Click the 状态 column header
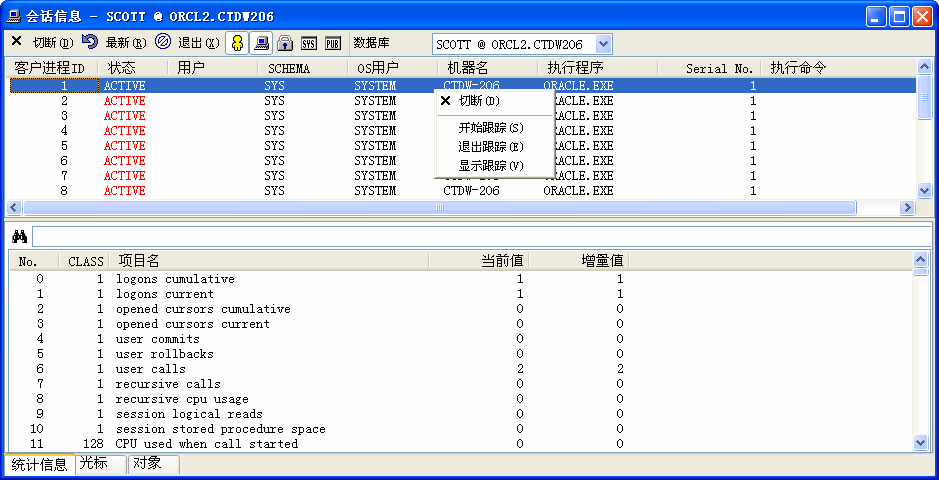This screenshot has height=480, width=939. pyautogui.click(x=122, y=68)
